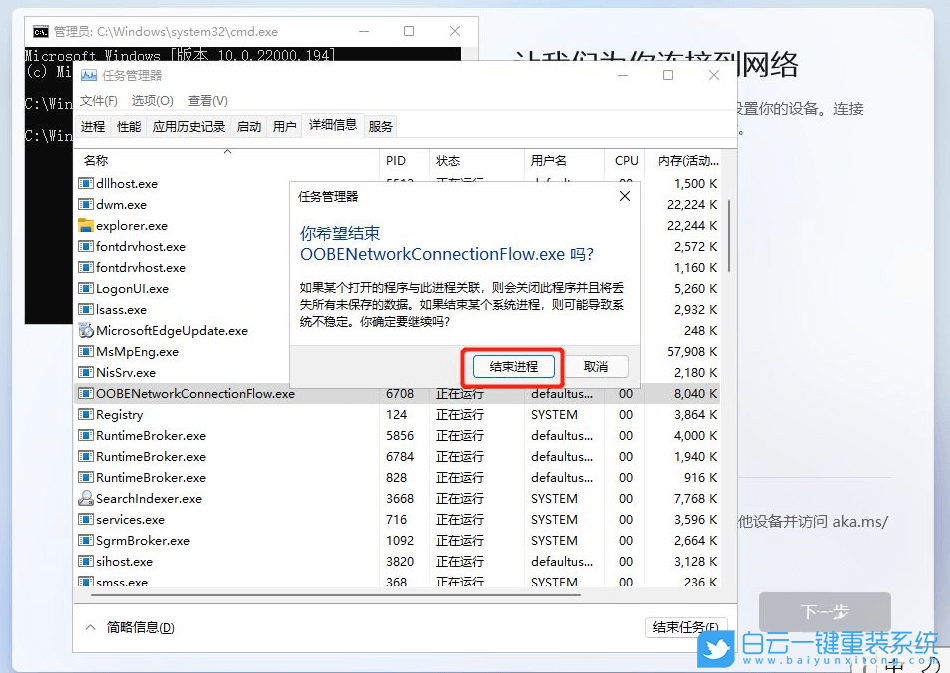Click the explorer.exe process icon
Image resolution: width=950 pixels, height=673 pixels.
[x=85, y=225]
